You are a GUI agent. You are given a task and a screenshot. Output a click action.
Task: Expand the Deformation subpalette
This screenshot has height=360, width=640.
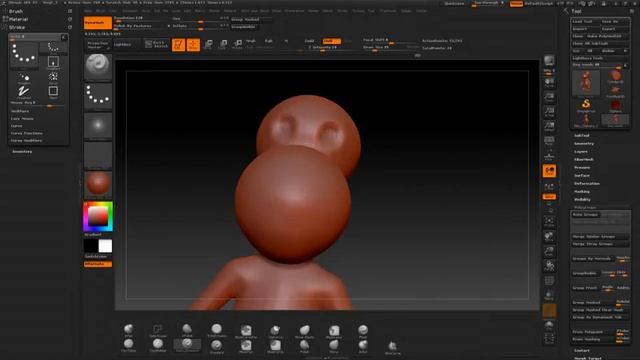pyautogui.click(x=587, y=184)
